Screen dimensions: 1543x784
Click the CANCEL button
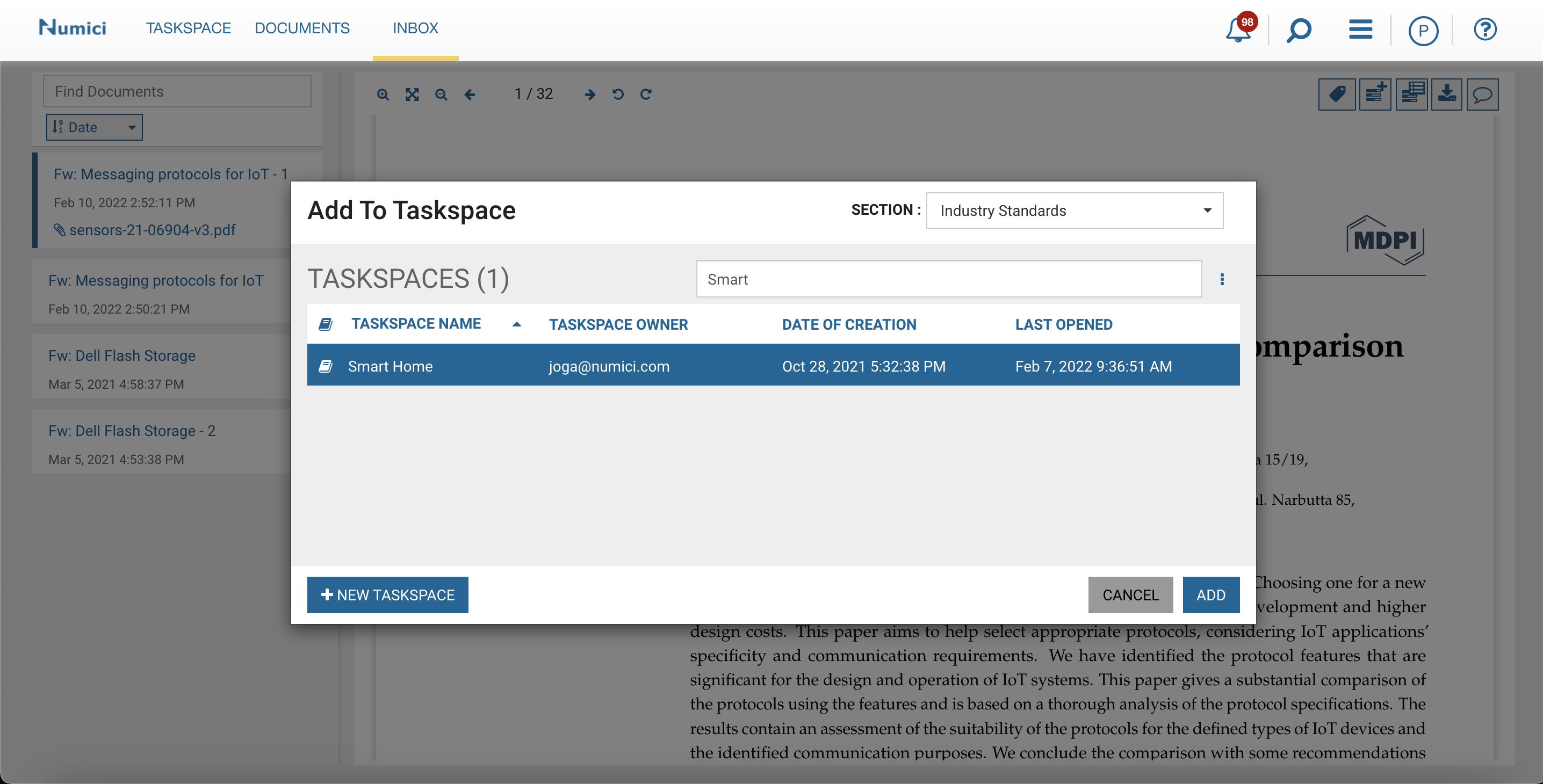1130,595
